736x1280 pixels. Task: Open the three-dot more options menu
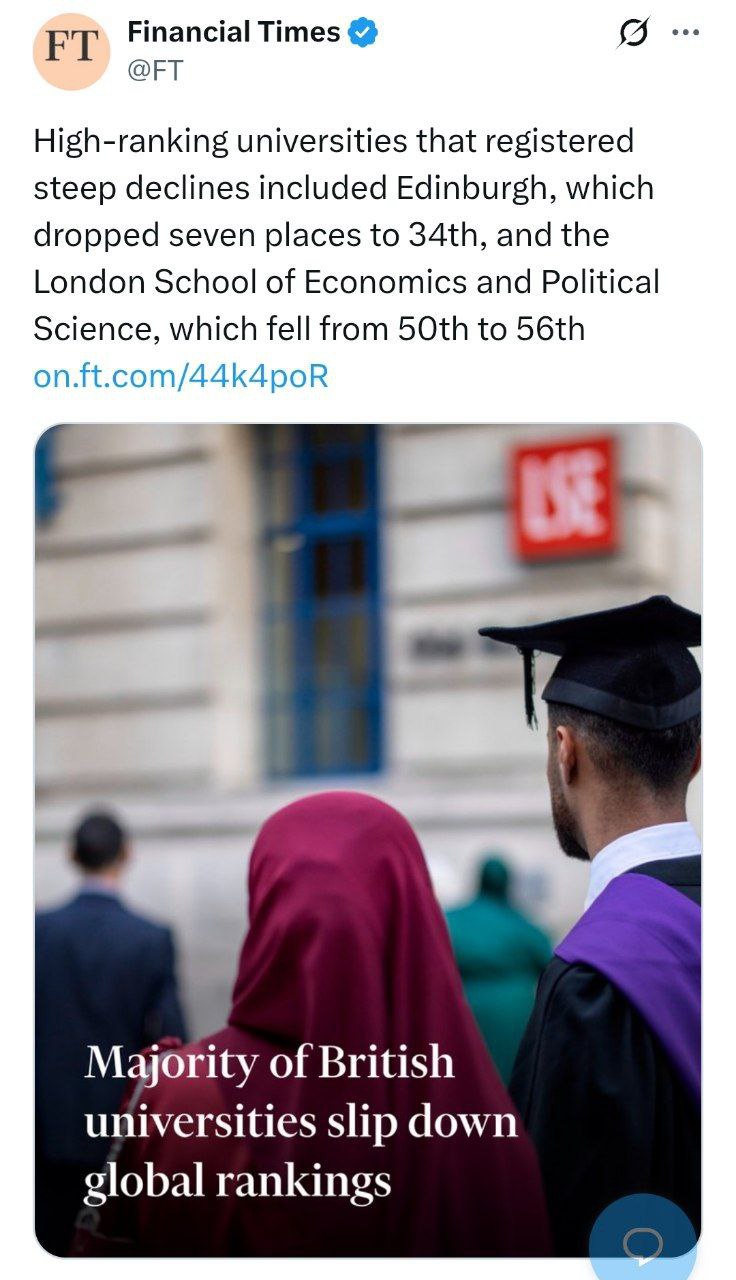click(686, 33)
